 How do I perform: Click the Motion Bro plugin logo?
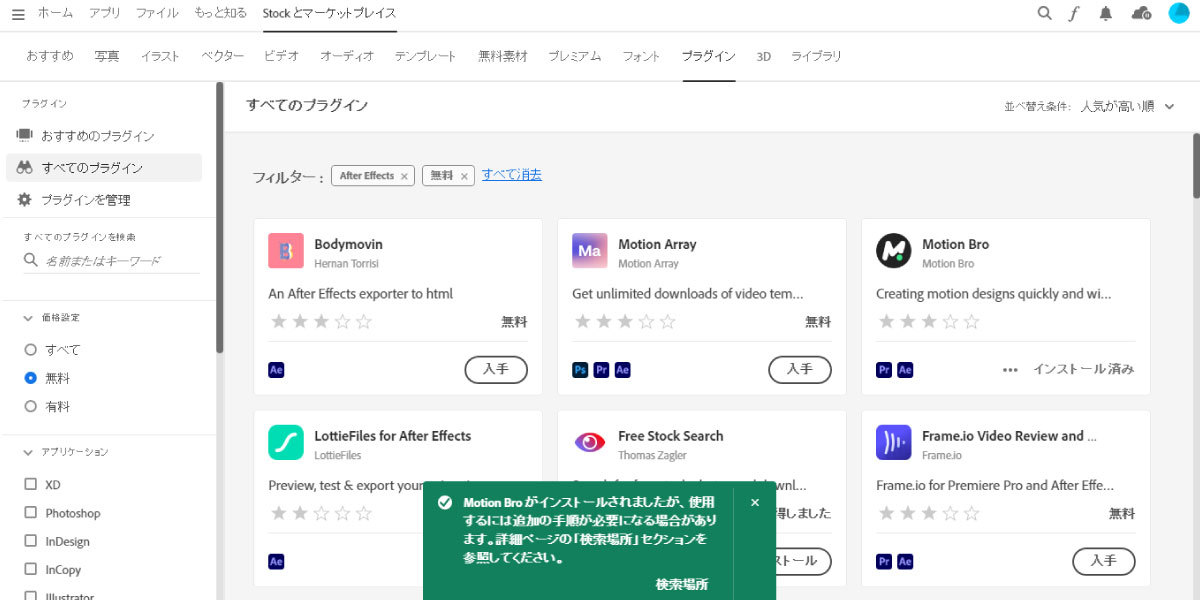pos(894,251)
